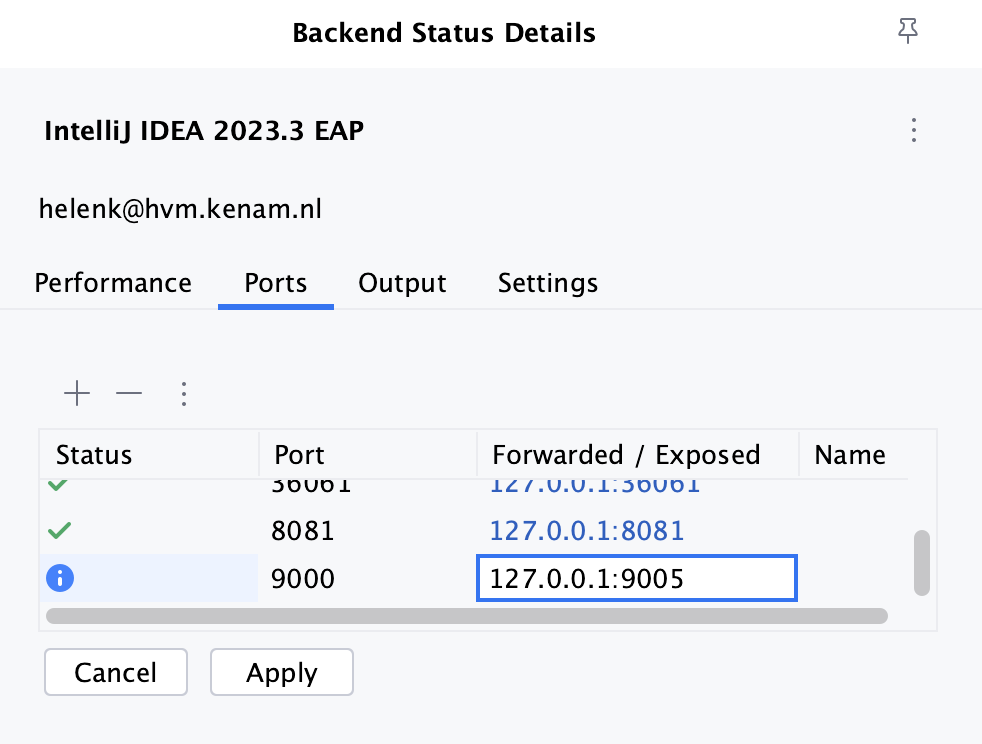Click the pin icon in the title bar
The image size is (982, 744).
907,32
